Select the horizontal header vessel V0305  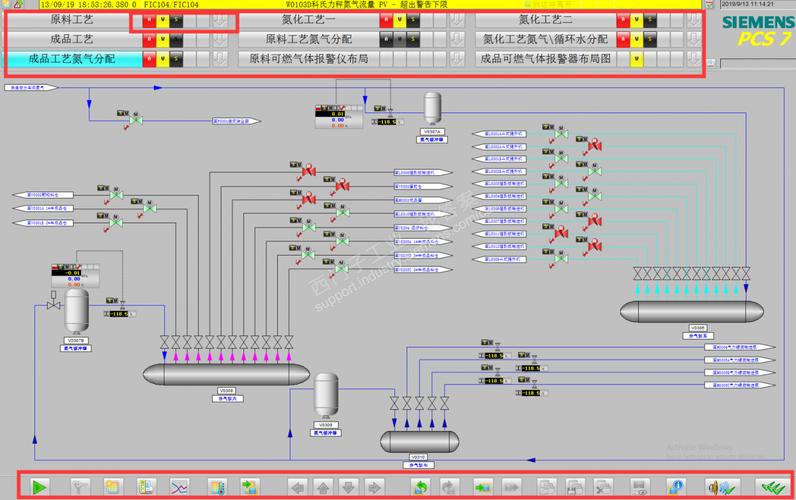[692, 311]
